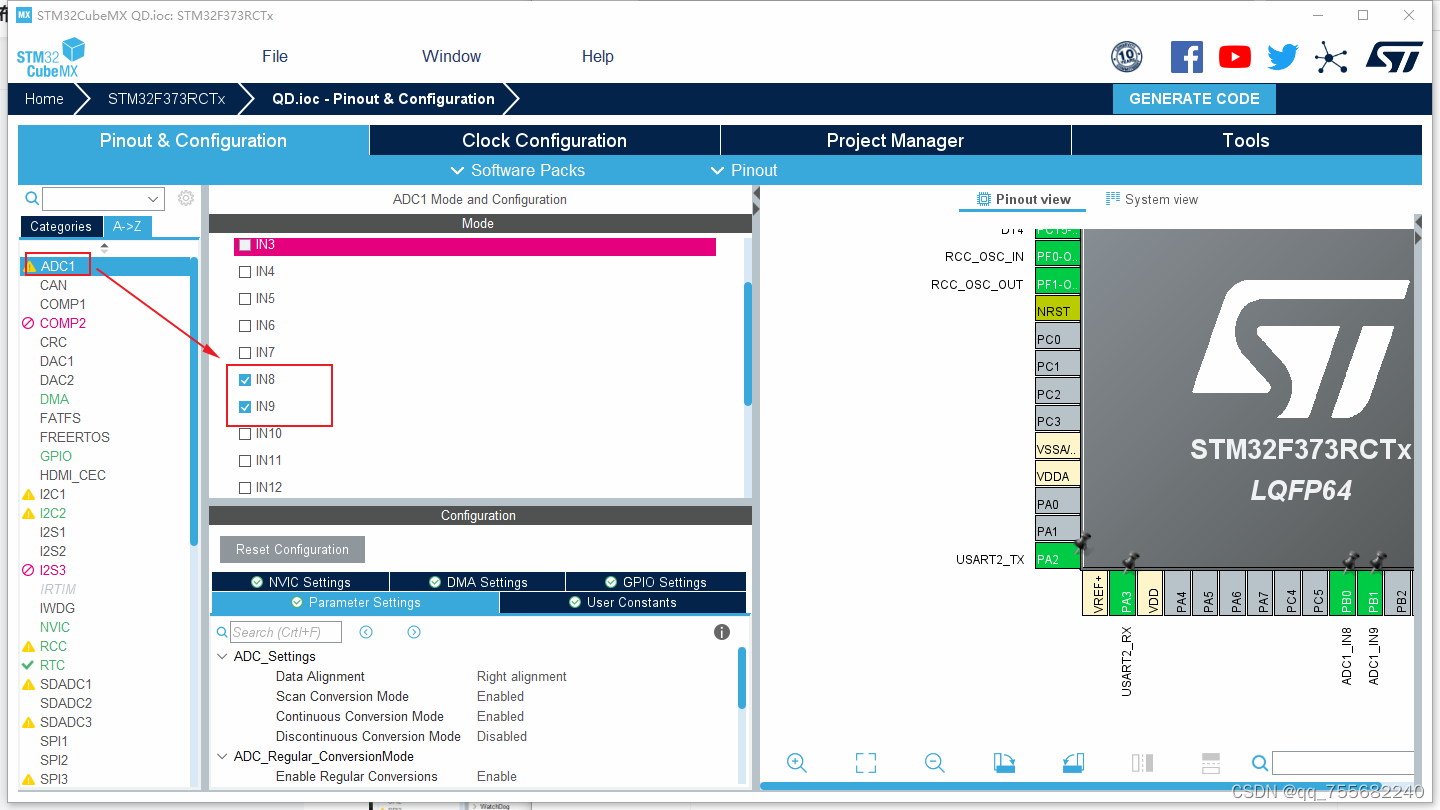Image resolution: width=1440 pixels, height=810 pixels.
Task: Collapse the ADC_Regular_ConversionMode group
Action: 222,757
